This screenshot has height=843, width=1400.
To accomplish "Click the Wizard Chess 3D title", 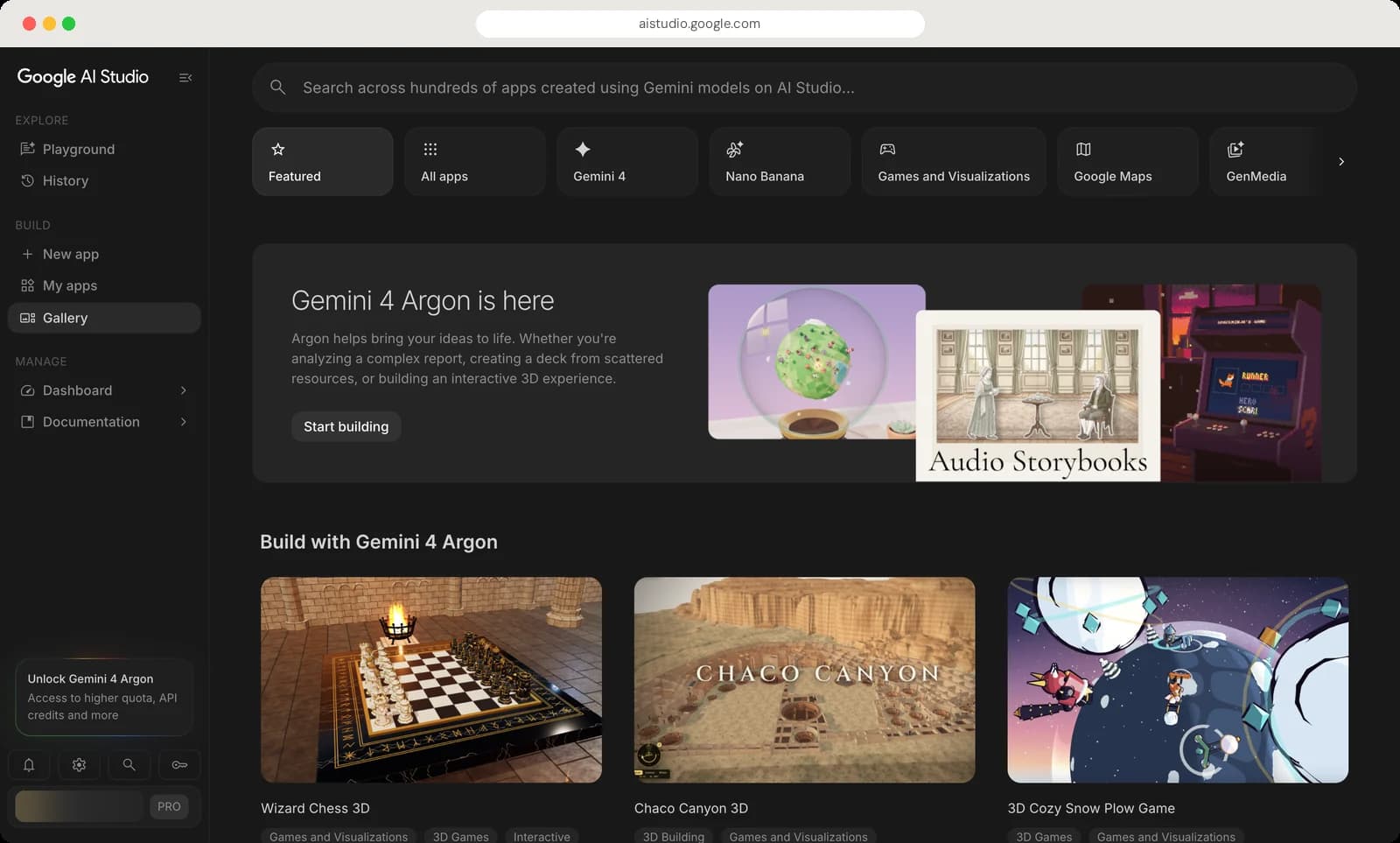I will click(x=315, y=808).
